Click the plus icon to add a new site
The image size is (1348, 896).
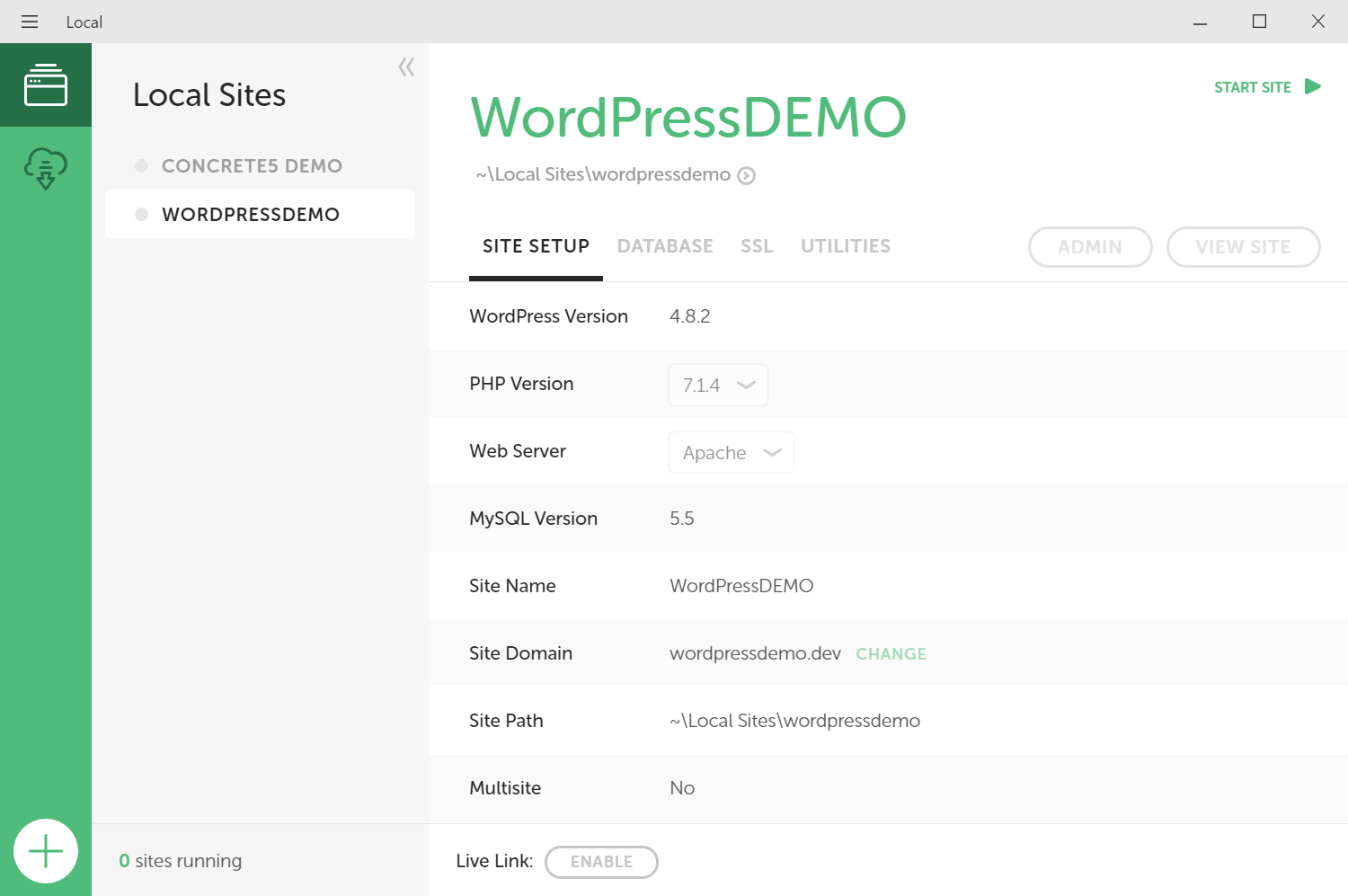point(46,850)
